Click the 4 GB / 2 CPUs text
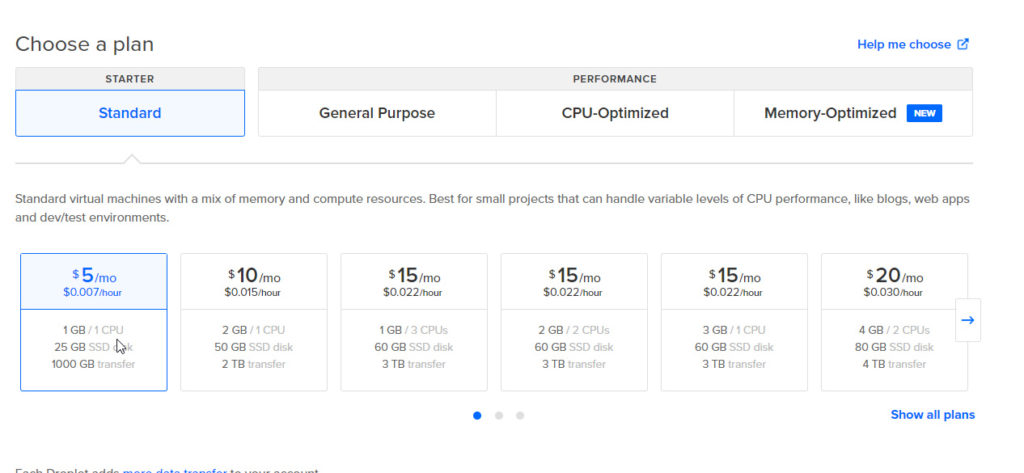This screenshot has height=473, width=1024. 894,330
